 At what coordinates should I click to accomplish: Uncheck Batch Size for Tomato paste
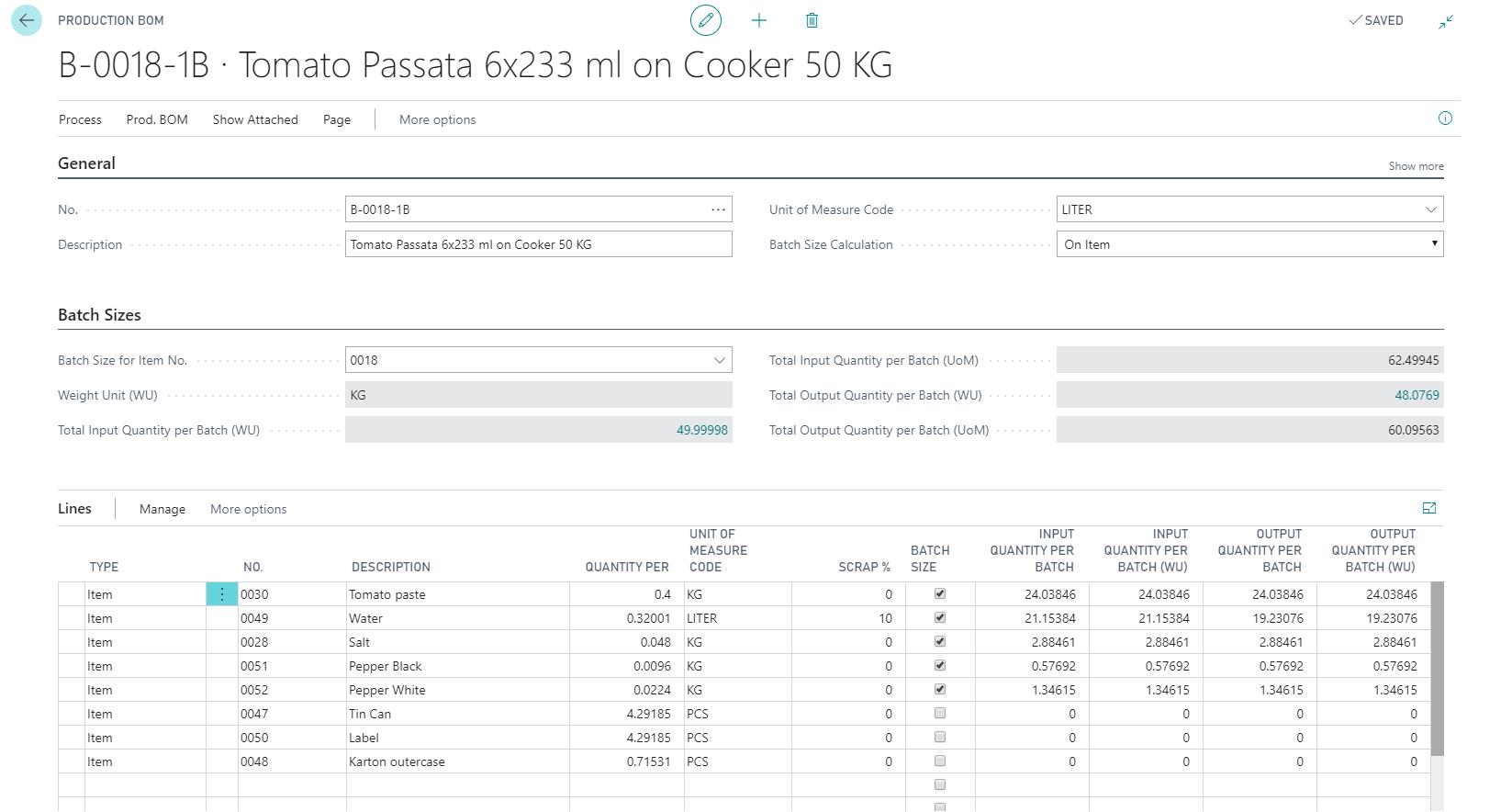point(939,593)
